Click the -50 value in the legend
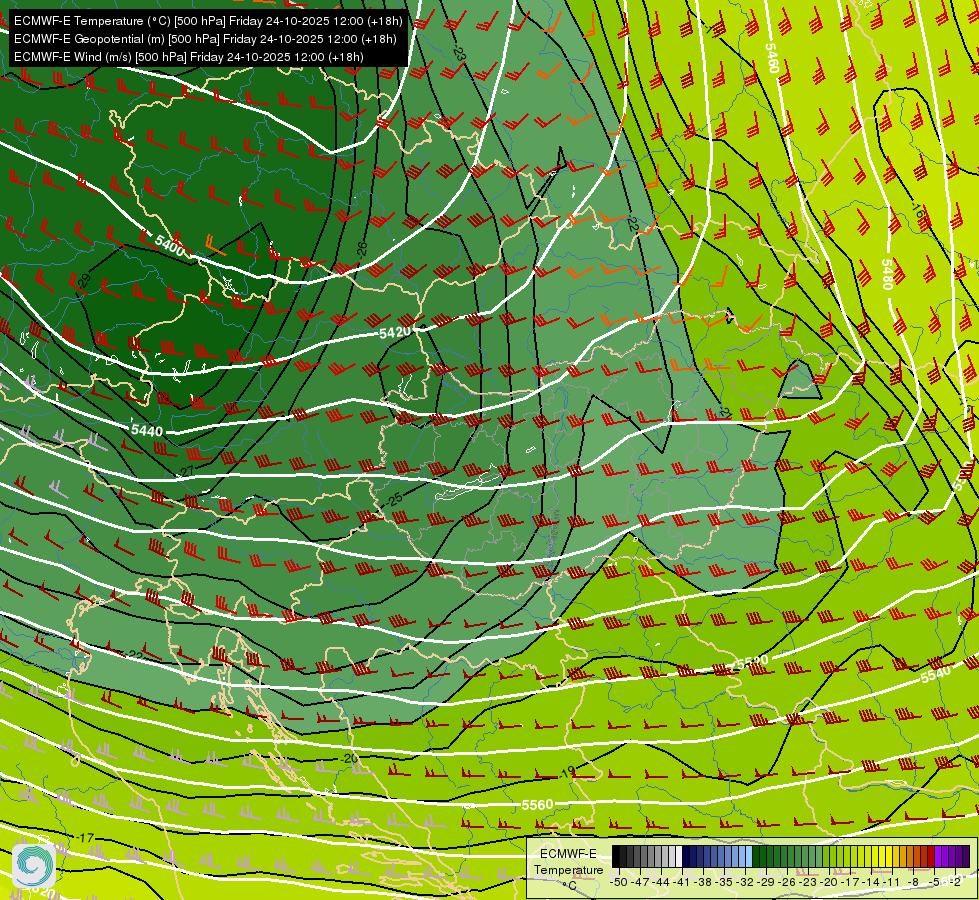This screenshot has width=979, height=900. click(x=619, y=882)
